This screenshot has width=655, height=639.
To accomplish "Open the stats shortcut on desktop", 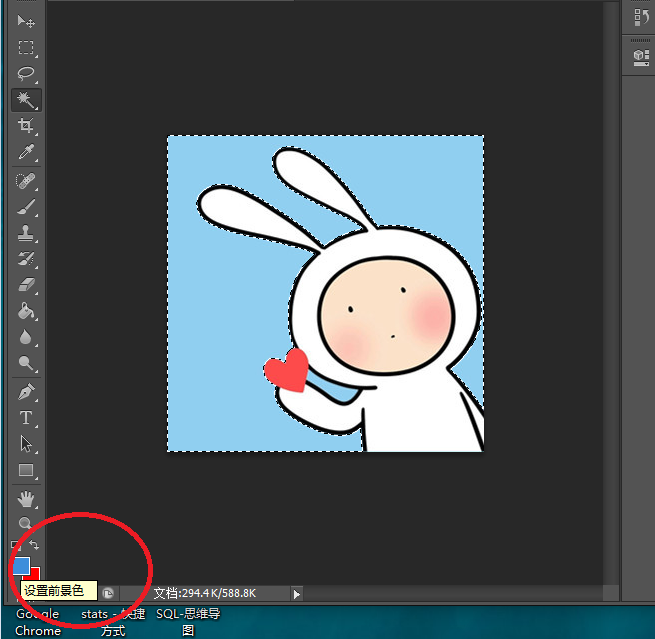I will coord(113,622).
